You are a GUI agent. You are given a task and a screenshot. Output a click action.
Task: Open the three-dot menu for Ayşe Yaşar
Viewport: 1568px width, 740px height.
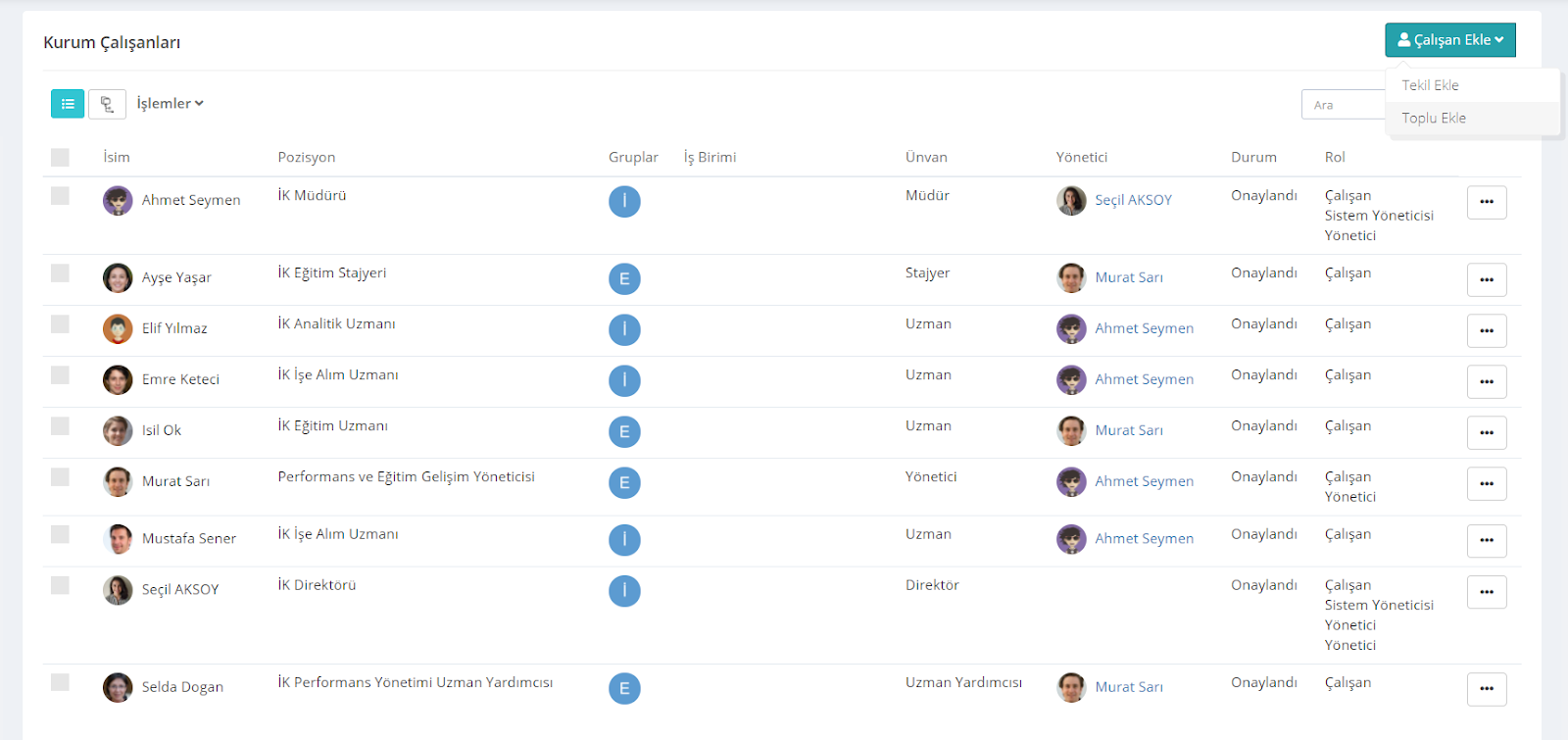click(x=1487, y=279)
